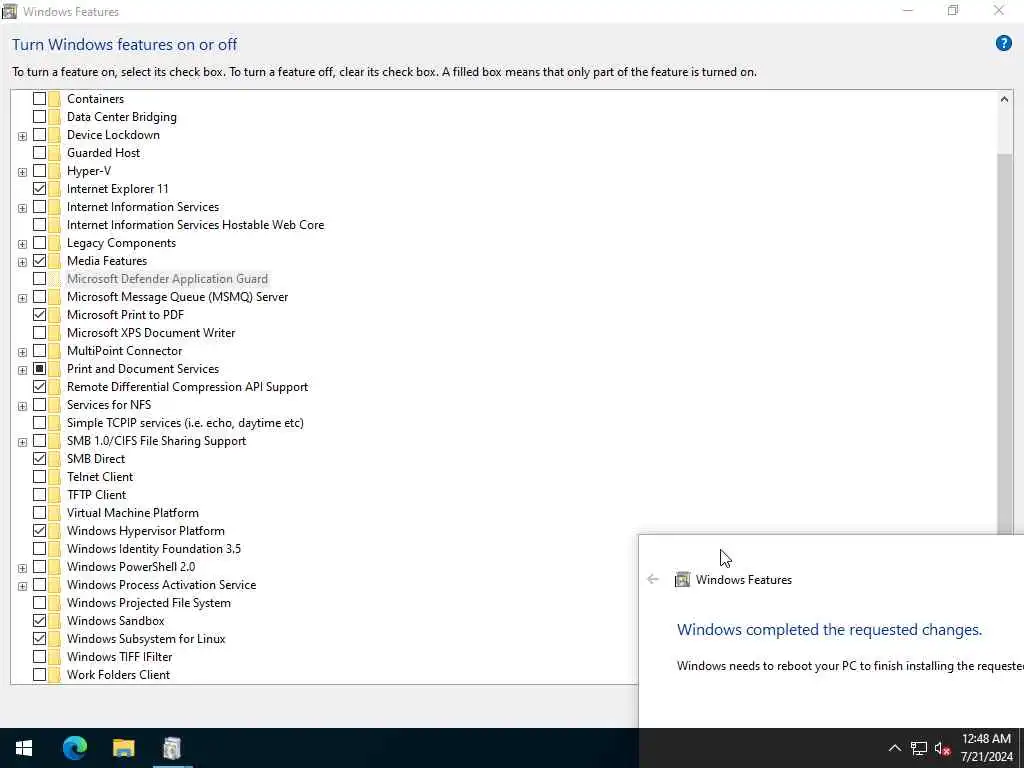Viewport: 1024px width, 768px height.
Task: Show hidden system tray icons
Action: coord(895,748)
